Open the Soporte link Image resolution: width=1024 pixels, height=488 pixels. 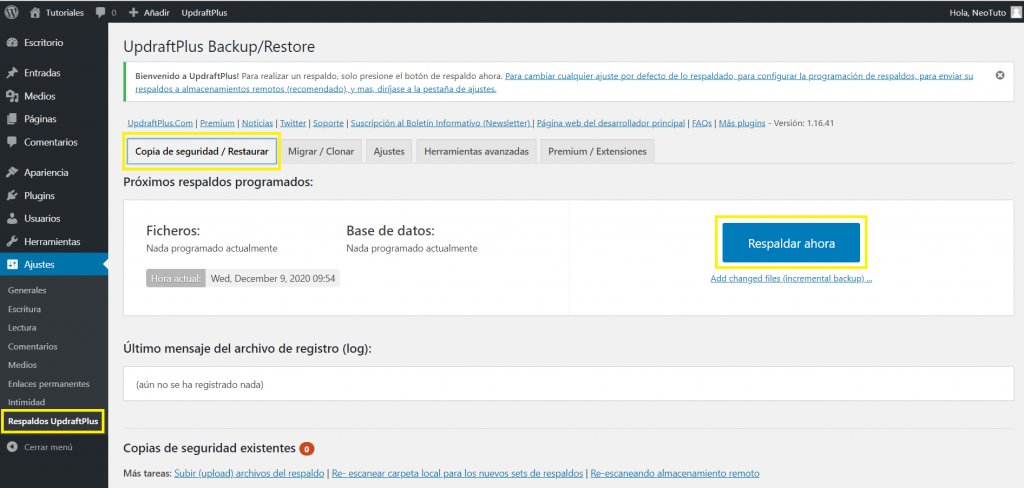coord(329,123)
